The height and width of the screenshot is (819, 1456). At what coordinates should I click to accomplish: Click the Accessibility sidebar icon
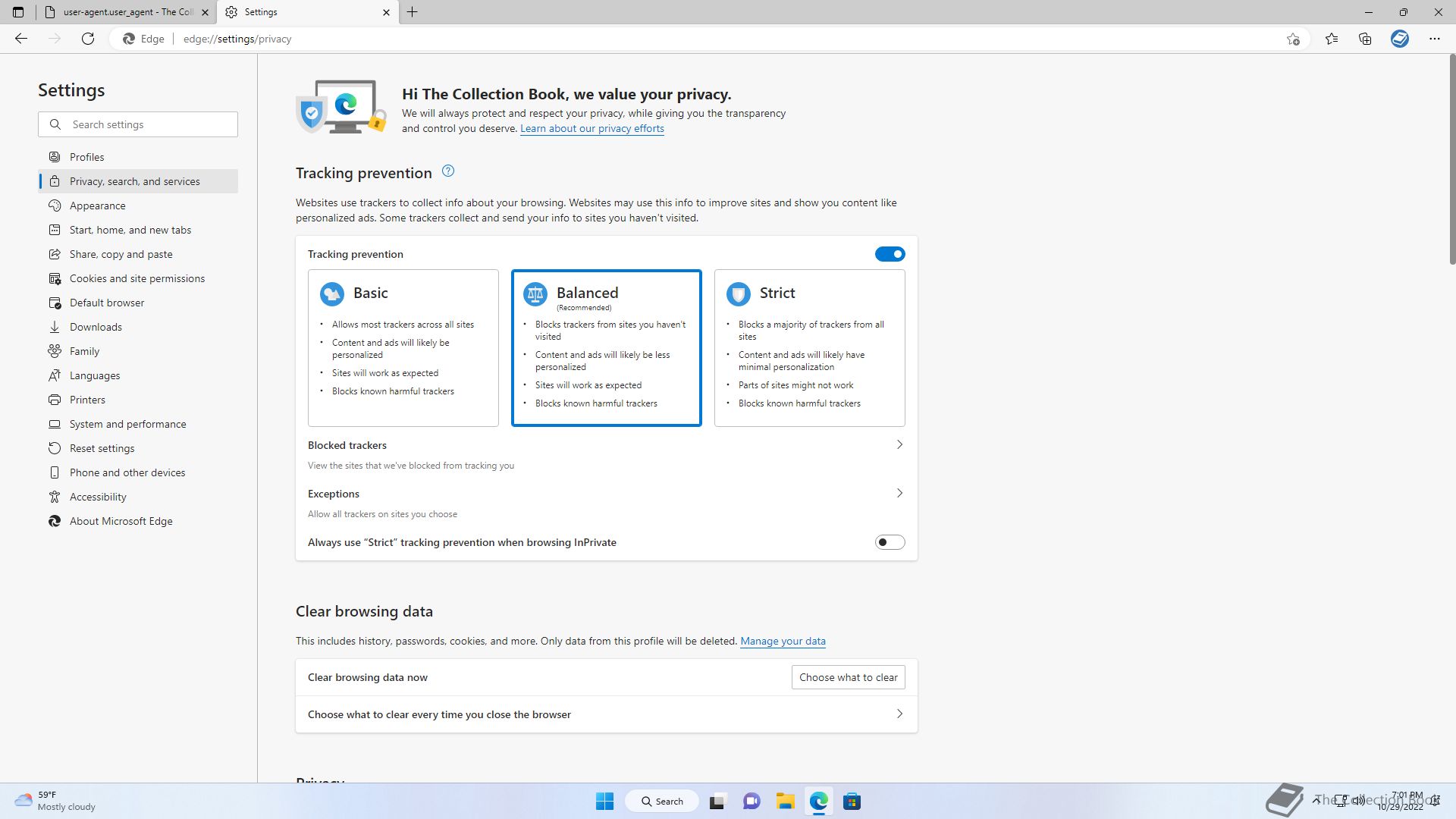pyautogui.click(x=55, y=497)
